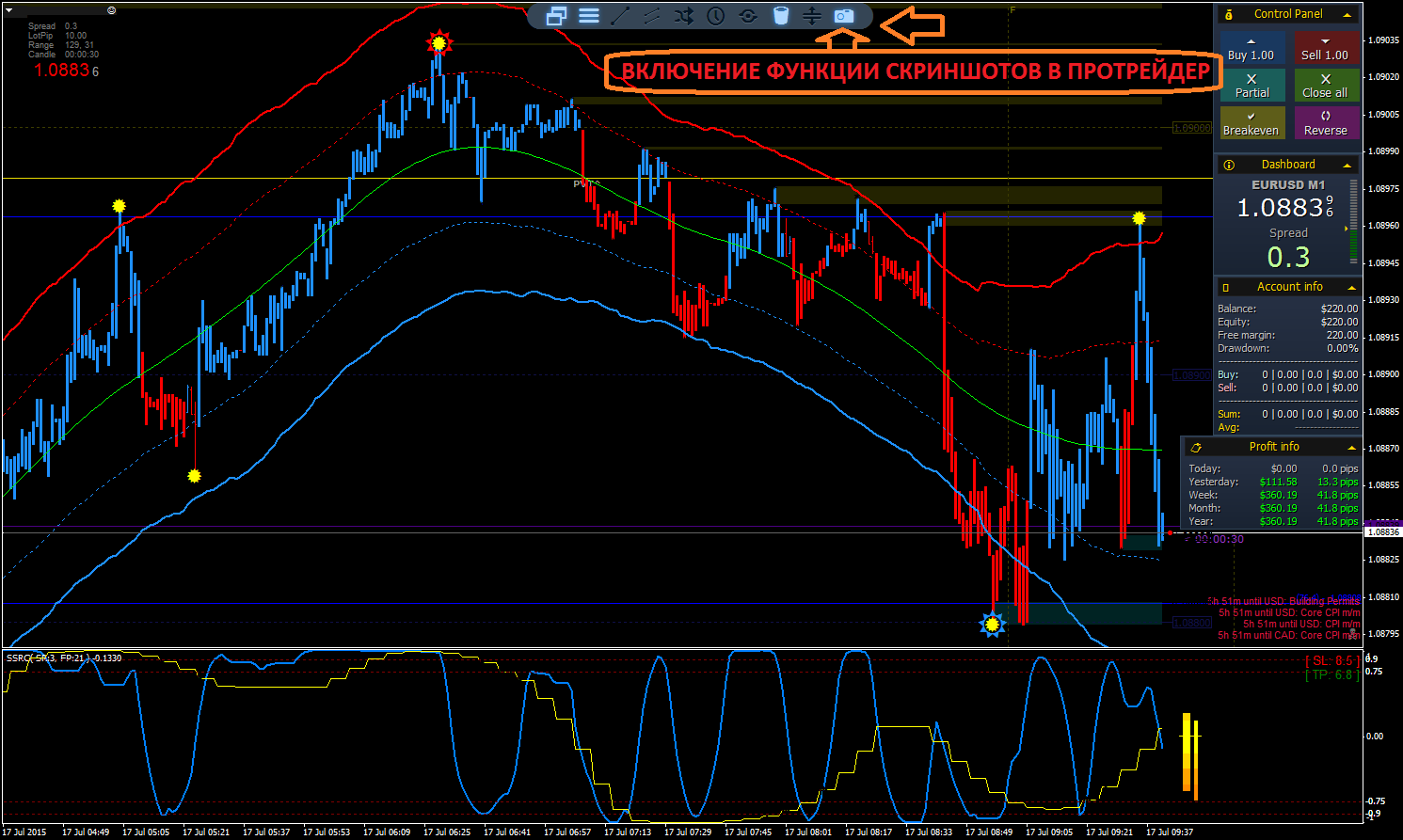Click the Sell 1.00 button
The height and width of the screenshot is (840, 1403).
[x=1326, y=49]
